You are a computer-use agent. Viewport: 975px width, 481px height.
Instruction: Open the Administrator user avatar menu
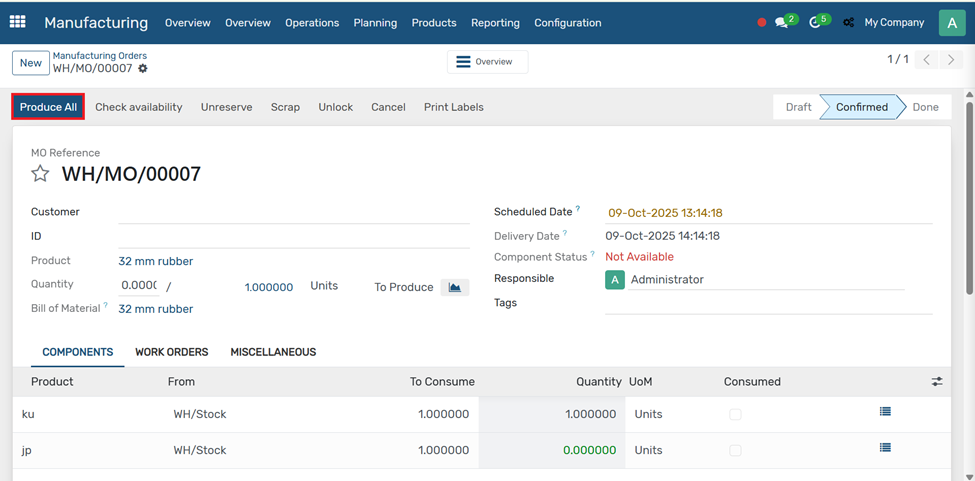[951, 22]
